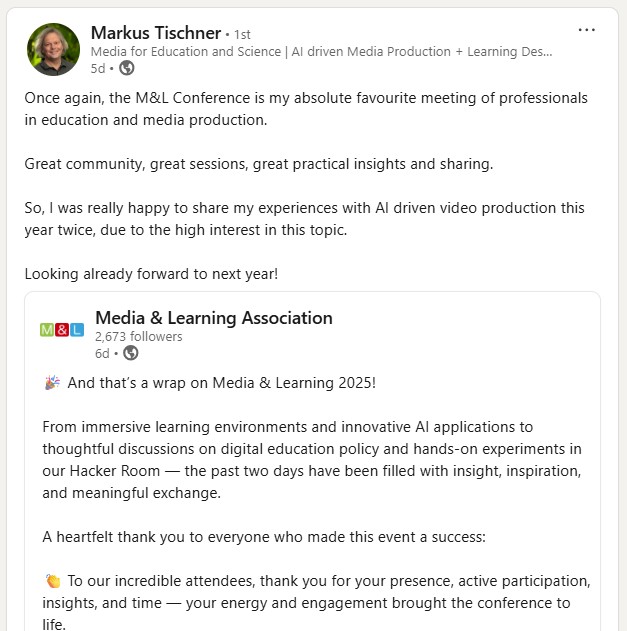Click the globe icon beside 6d
The image size is (627, 631).
[x=131, y=353]
